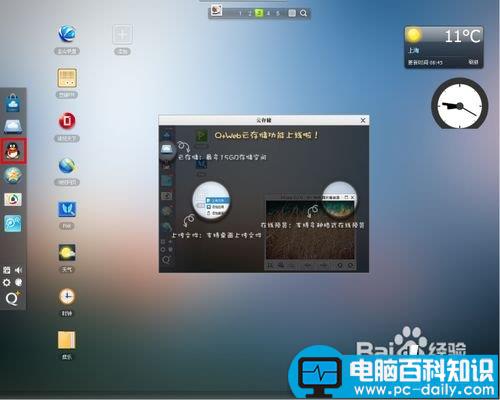Screen dimensions: 500x400
Task: Open the cloud storage drive icon in dock
Action: click(13, 127)
